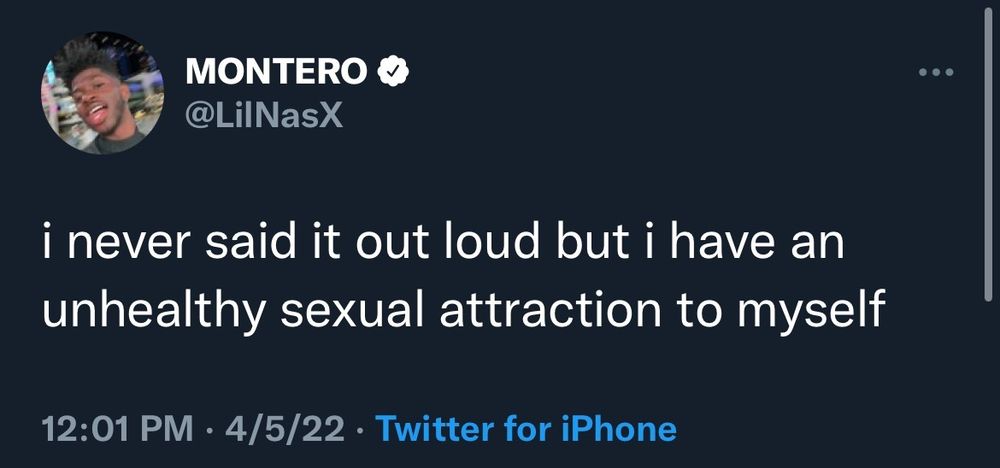The width and height of the screenshot is (1000, 468).
Task: Click the rightmost dot of the more menu
Action: pyautogui.click(x=949, y=72)
